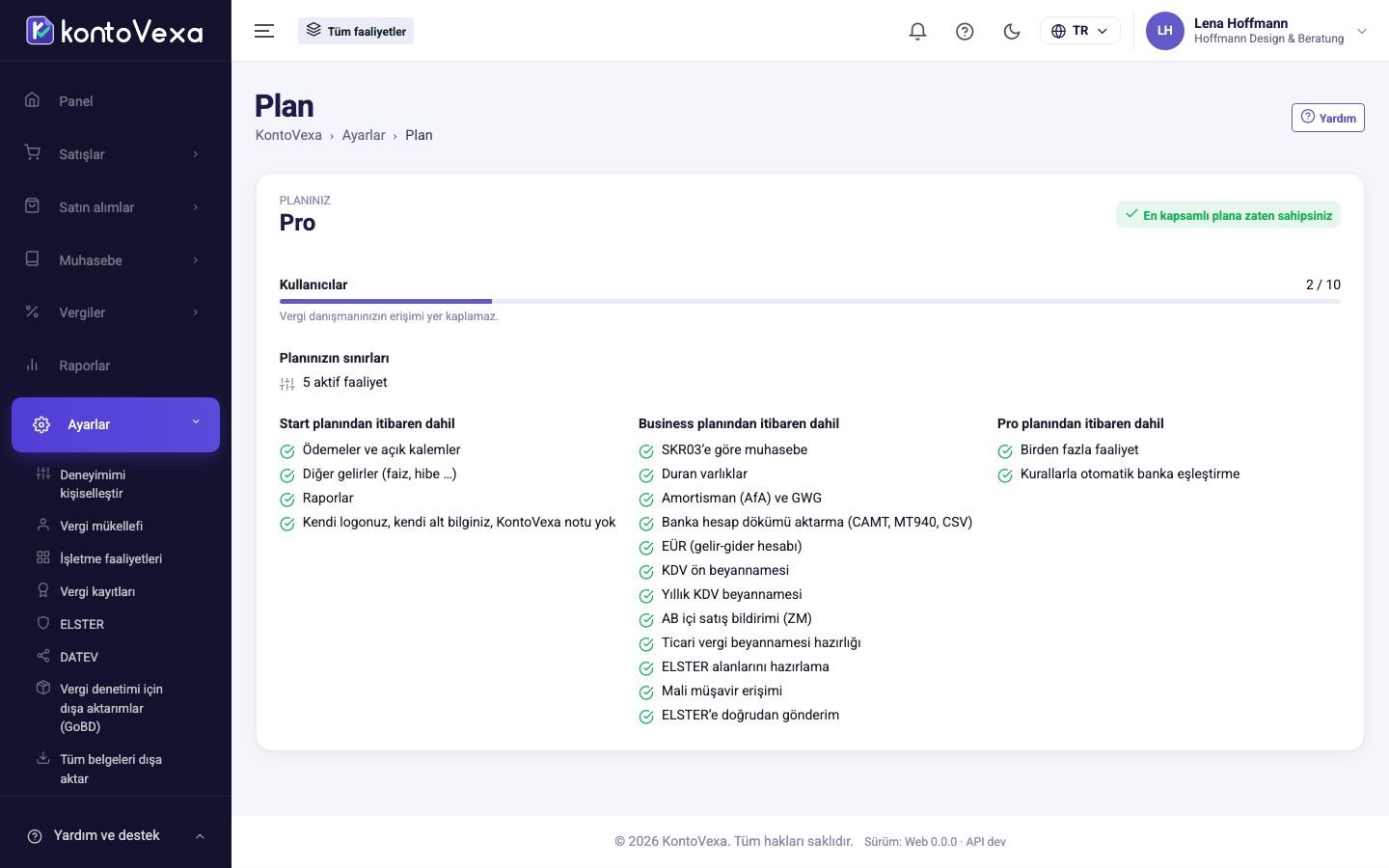Click the Tüm faaliyetler button

click(x=356, y=31)
